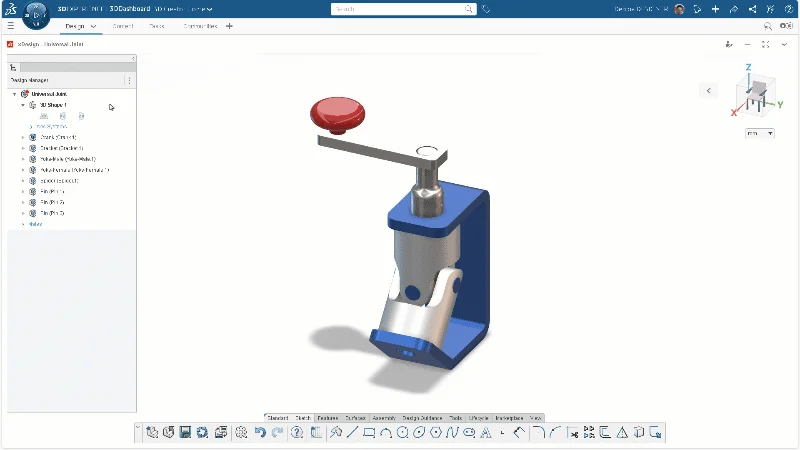Add new dashboard tab with plus button
The width and height of the screenshot is (800, 450).
(x=229, y=26)
